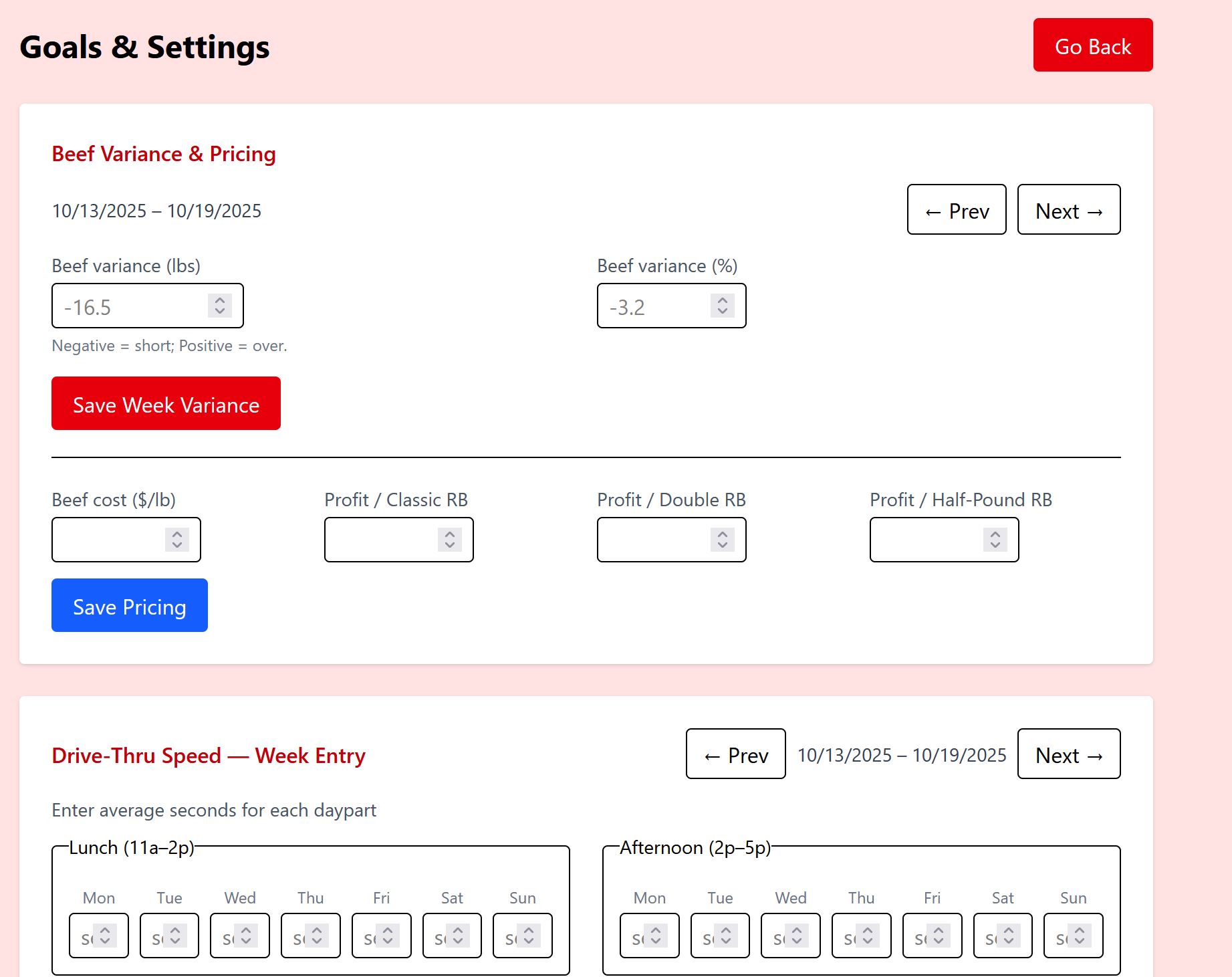Click Lunch Friday seconds field

click(x=382, y=936)
